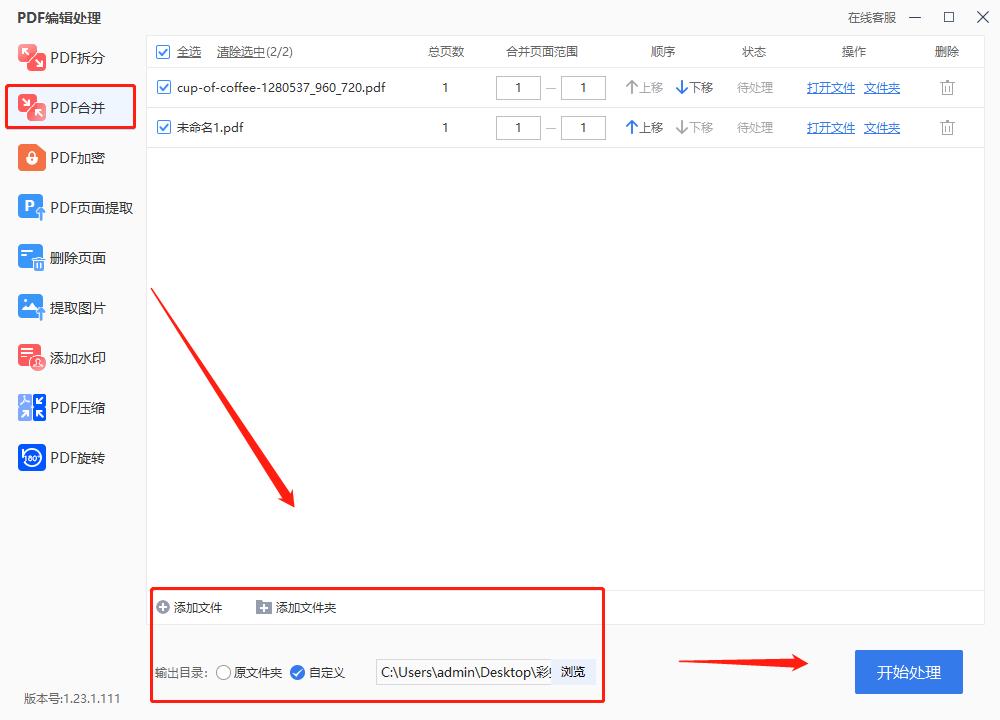Image resolution: width=1000 pixels, height=720 pixels.
Task: Click start page field of 未命名1.pdf
Action: coord(518,128)
